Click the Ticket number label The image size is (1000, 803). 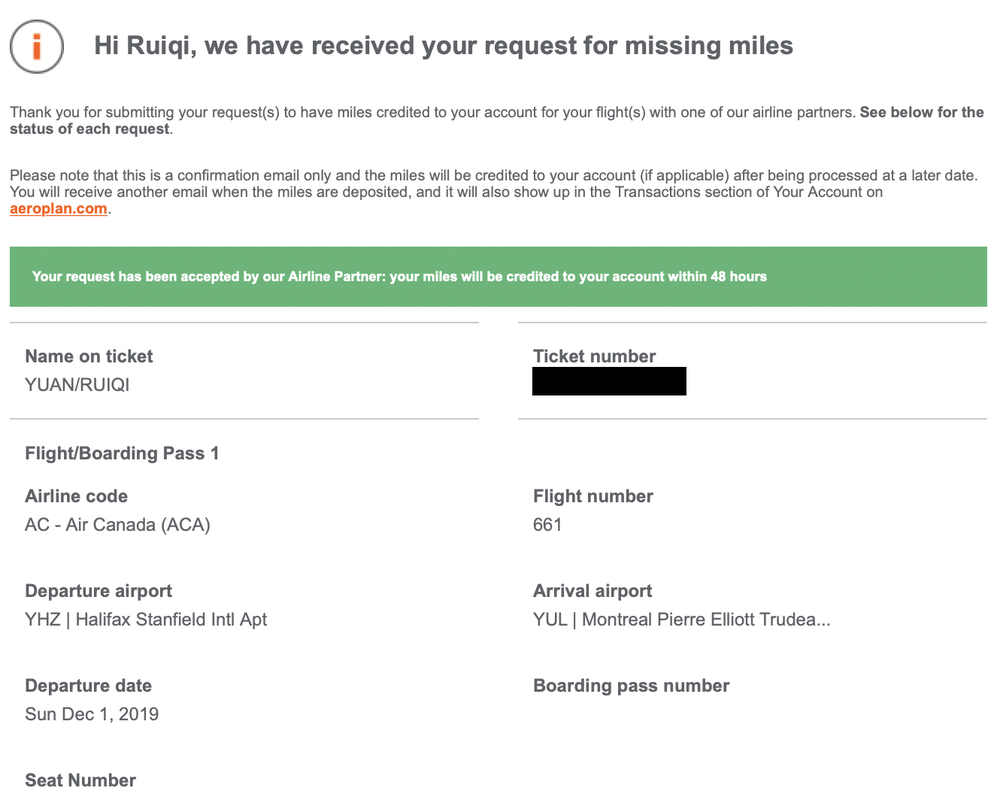(x=594, y=356)
